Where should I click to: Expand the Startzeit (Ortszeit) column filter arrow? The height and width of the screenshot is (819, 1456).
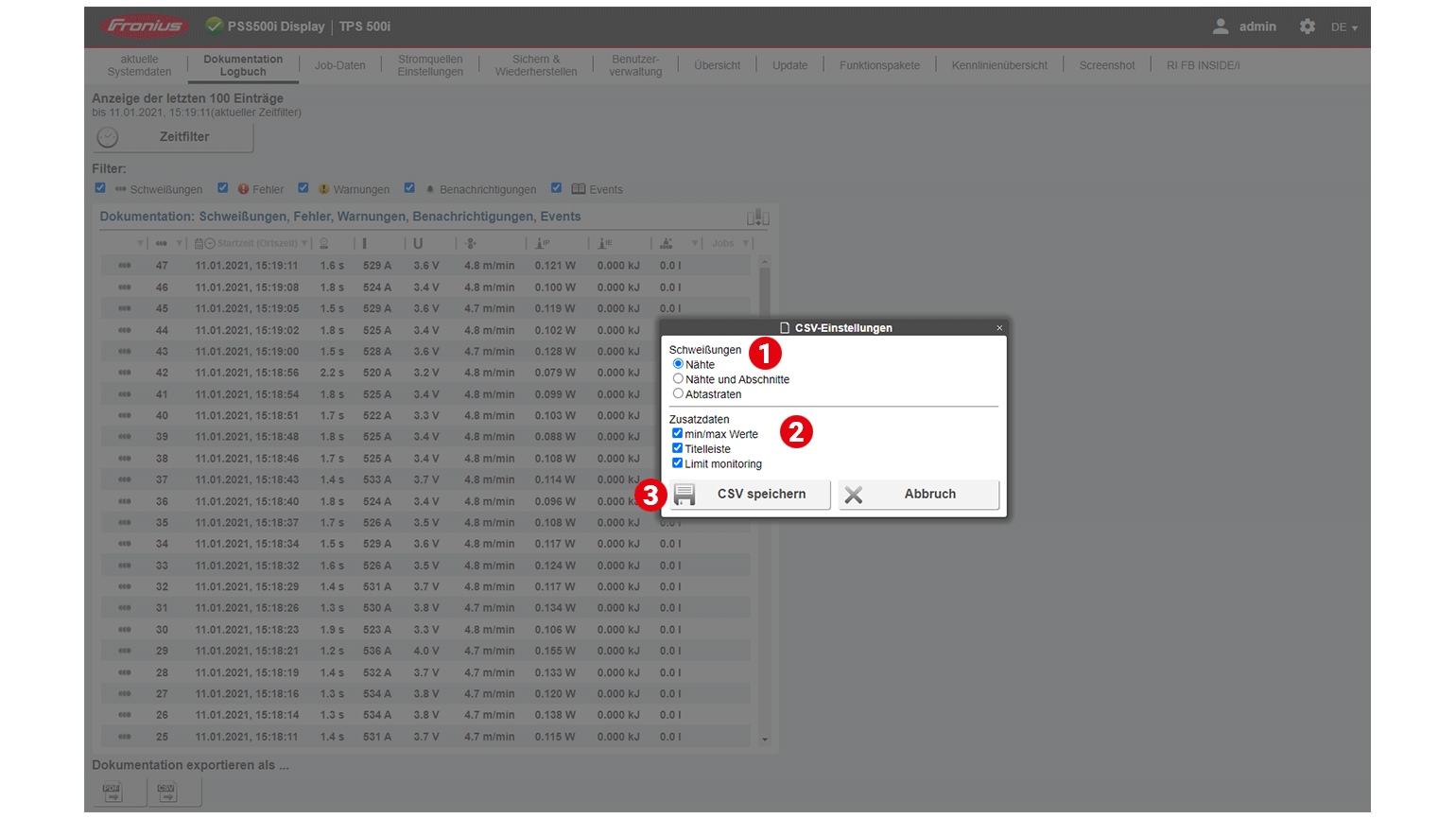point(304,244)
